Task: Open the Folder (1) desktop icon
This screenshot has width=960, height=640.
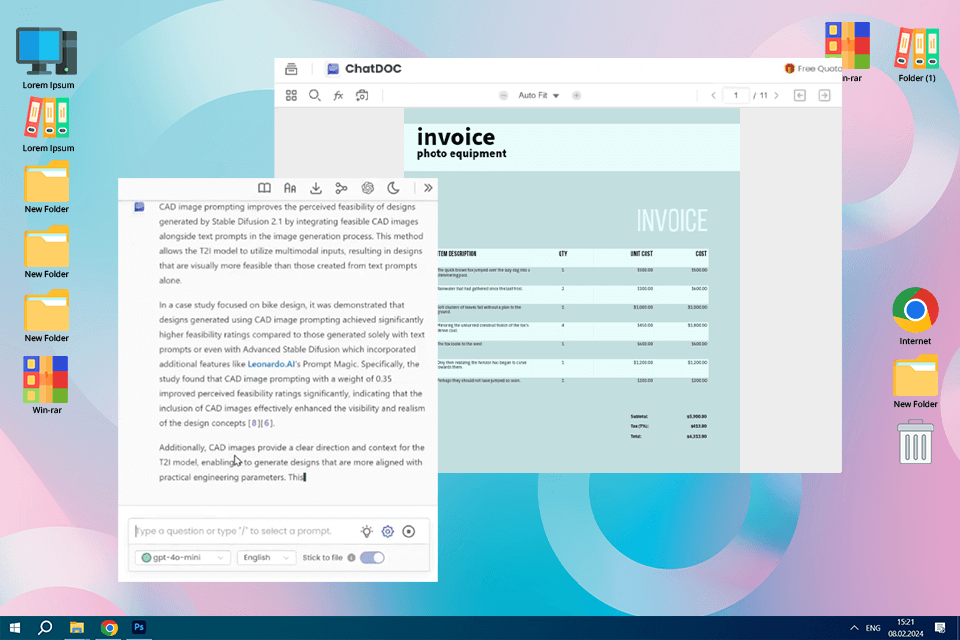Action: pyautogui.click(x=917, y=54)
